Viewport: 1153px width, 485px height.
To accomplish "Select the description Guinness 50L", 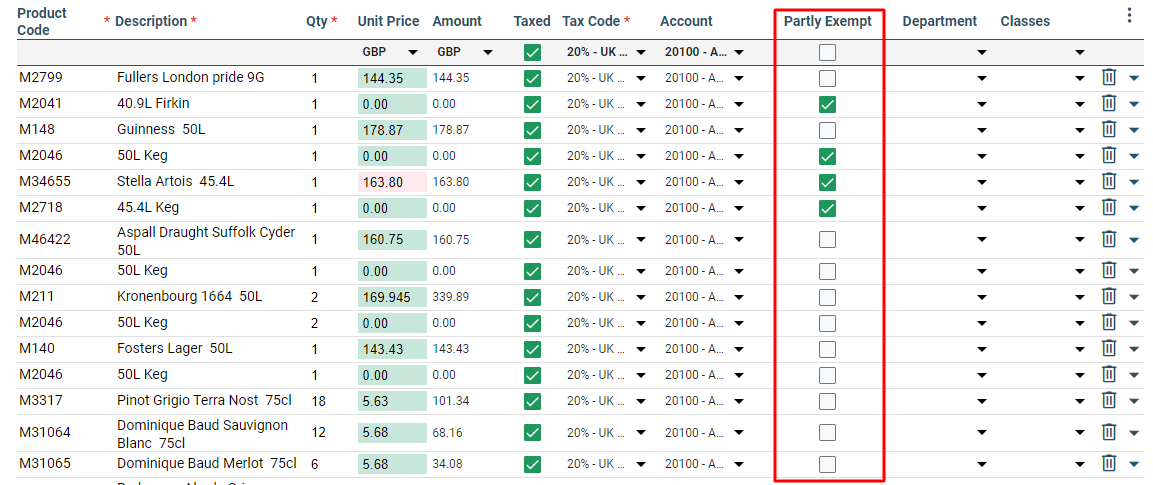I will click(161, 129).
